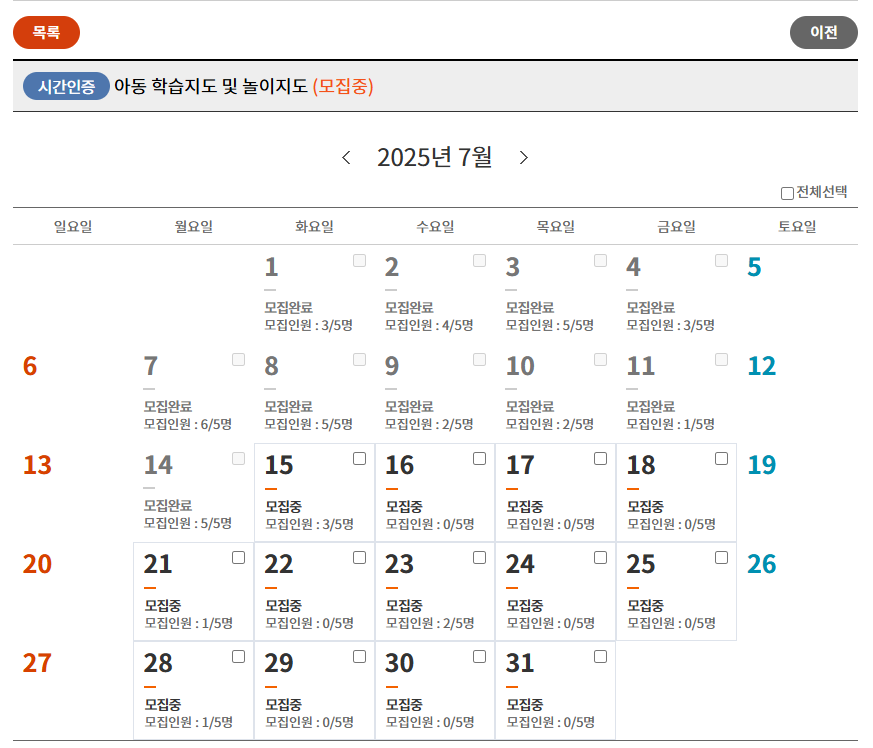Click Sunday date 20
Image resolution: width=873 pixels, height=748 pixels.
(37, 564)
